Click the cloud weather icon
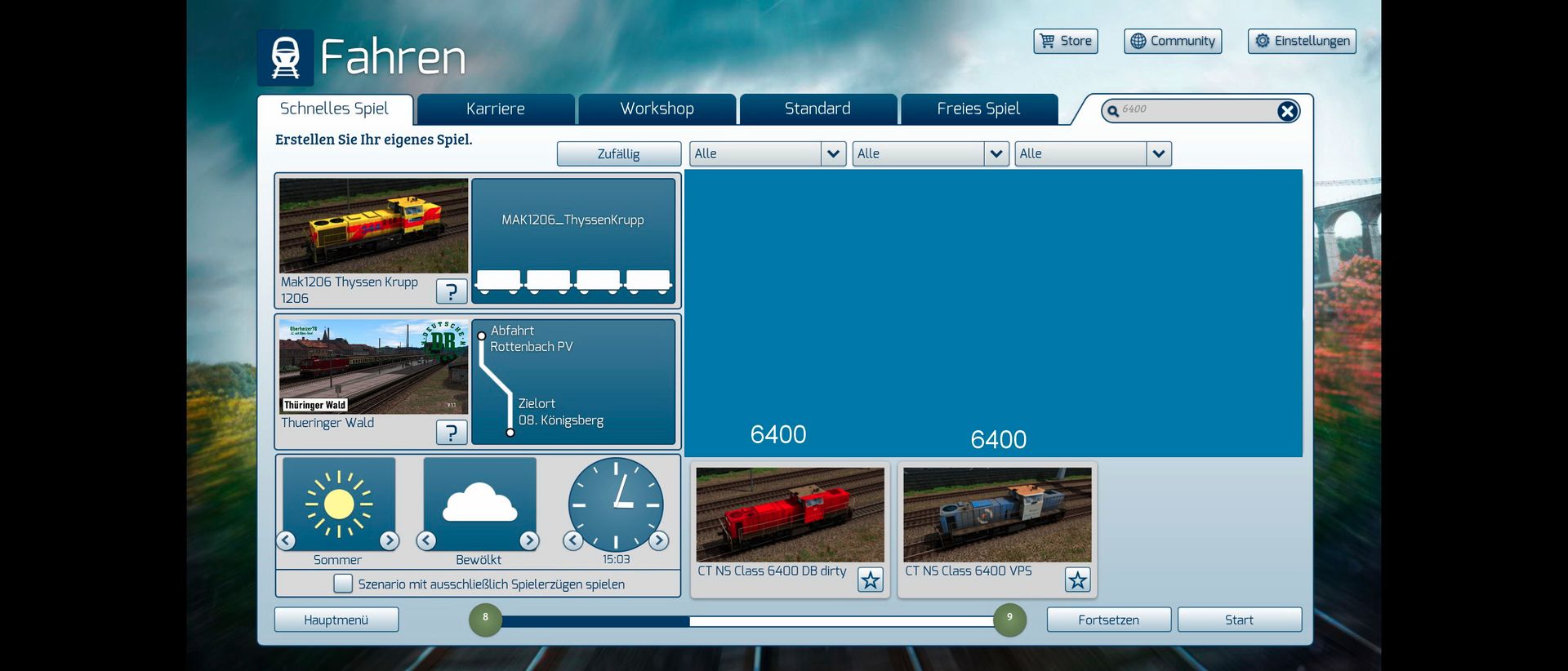This screenshot has height=671, width=1568. 479,502
